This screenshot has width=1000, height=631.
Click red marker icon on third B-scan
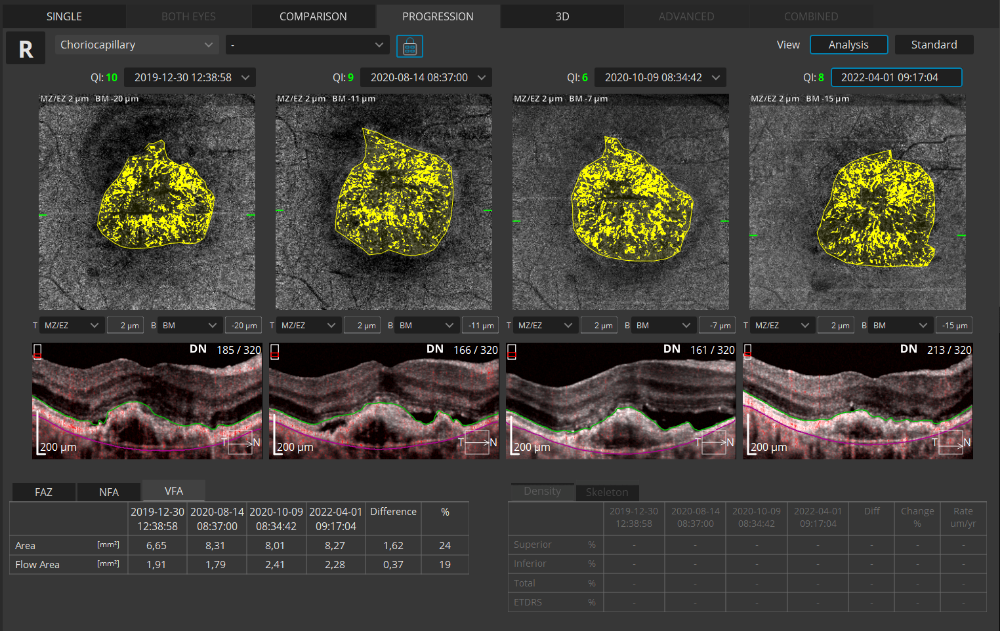(512, 352)
